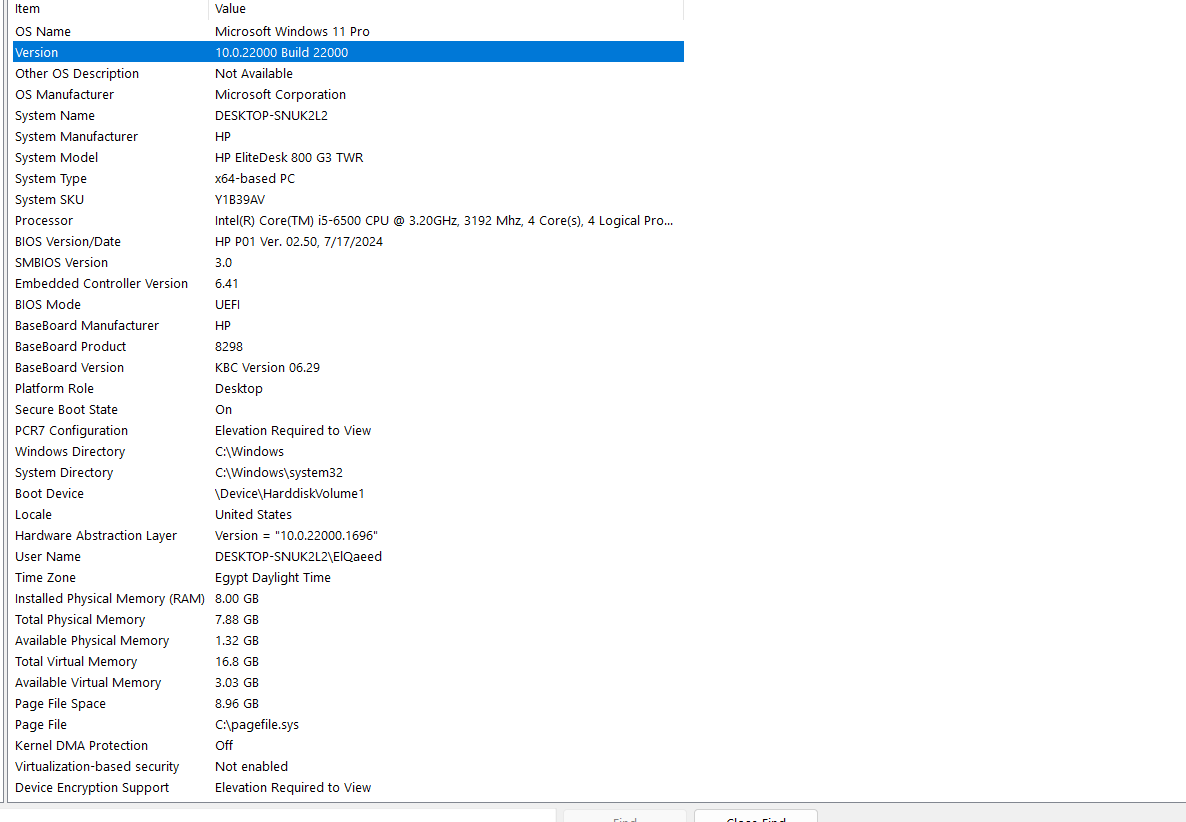1186x822 pixels.
Task: Click the \Device\HarddiskVolume1 value
Action: 290,495
